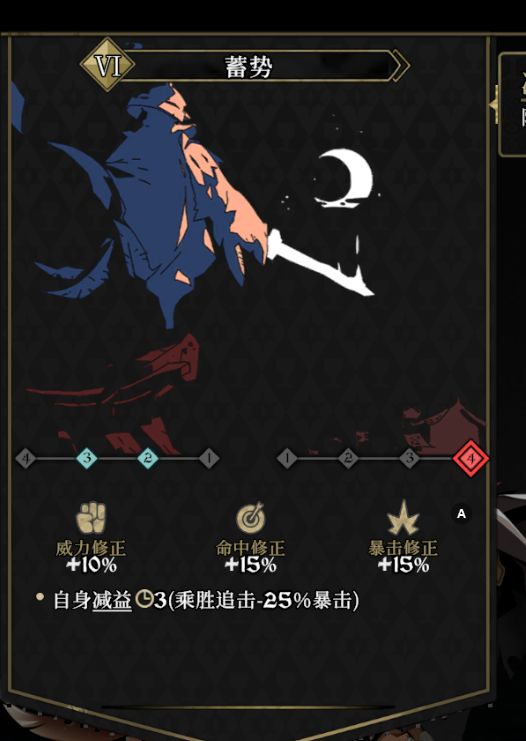Click the target accuracy modifier icon
This screenshot has height=741, width=526.
pos(251,517)
